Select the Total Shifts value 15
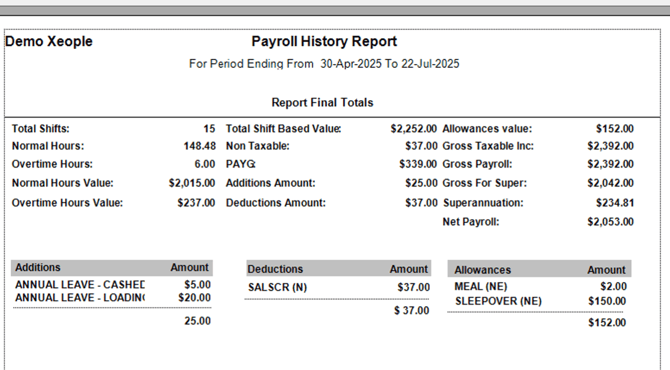Image resolution: width=670 pixels, height=370 pixels. [209, 129]
